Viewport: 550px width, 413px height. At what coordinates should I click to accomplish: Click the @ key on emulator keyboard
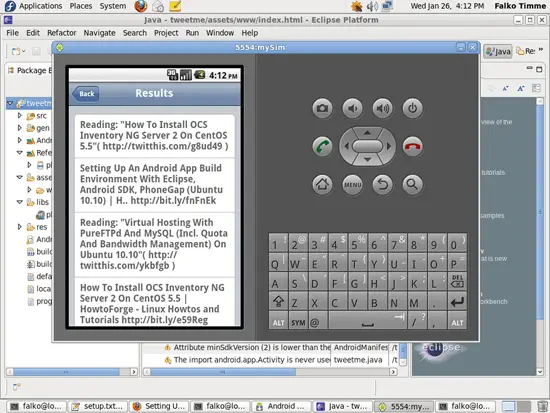click(318, 321)
